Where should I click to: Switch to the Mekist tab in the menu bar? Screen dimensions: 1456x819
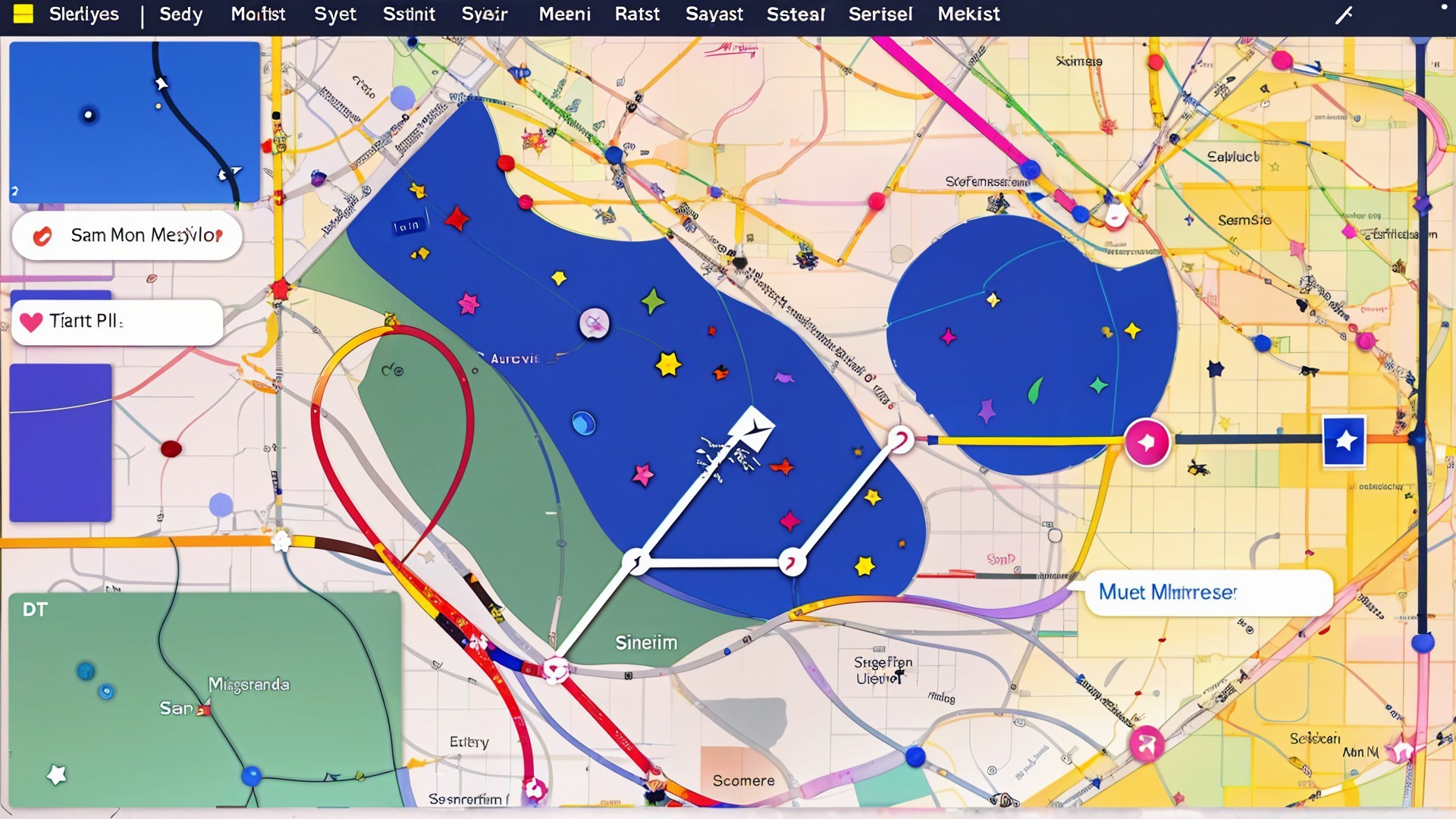[968, 14]
